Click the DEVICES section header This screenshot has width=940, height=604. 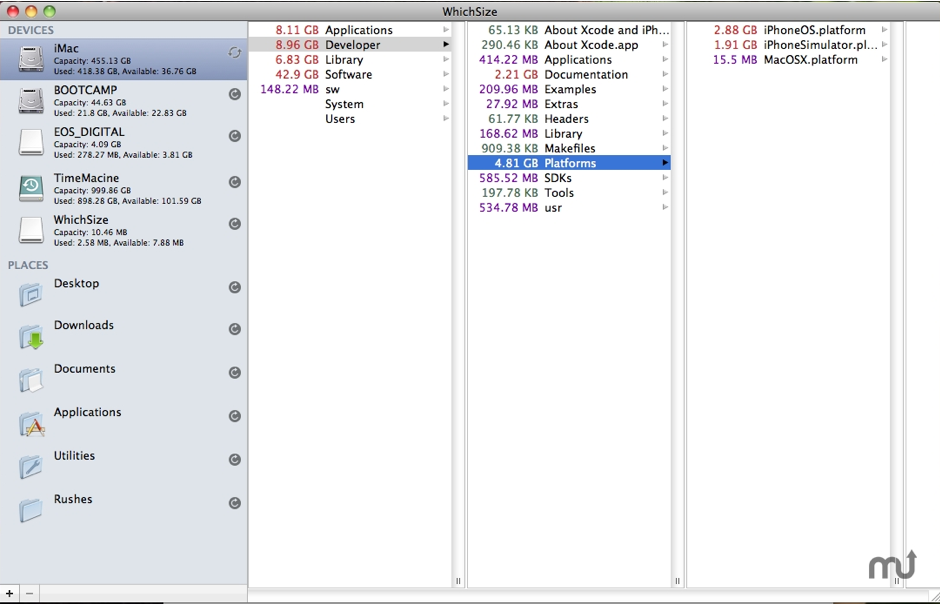[x=31, y=30]
